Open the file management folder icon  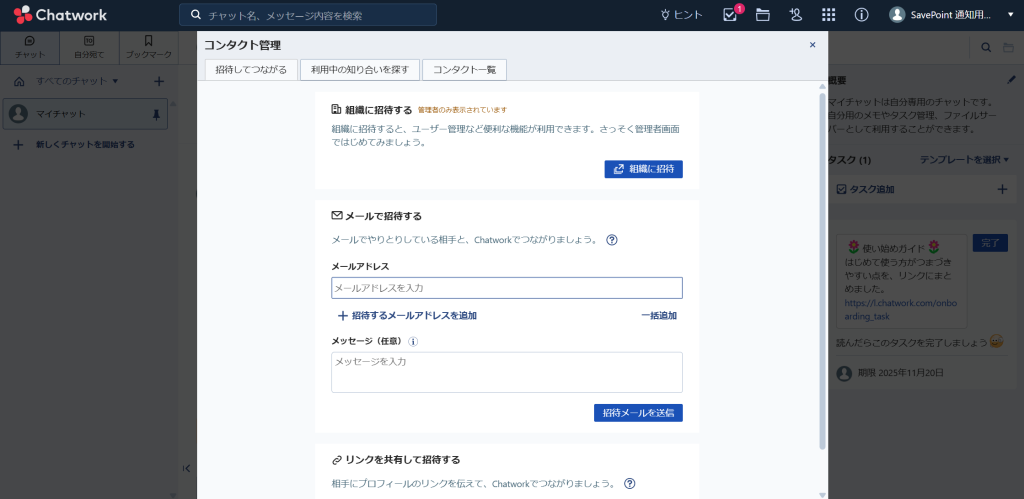(763, 15)
